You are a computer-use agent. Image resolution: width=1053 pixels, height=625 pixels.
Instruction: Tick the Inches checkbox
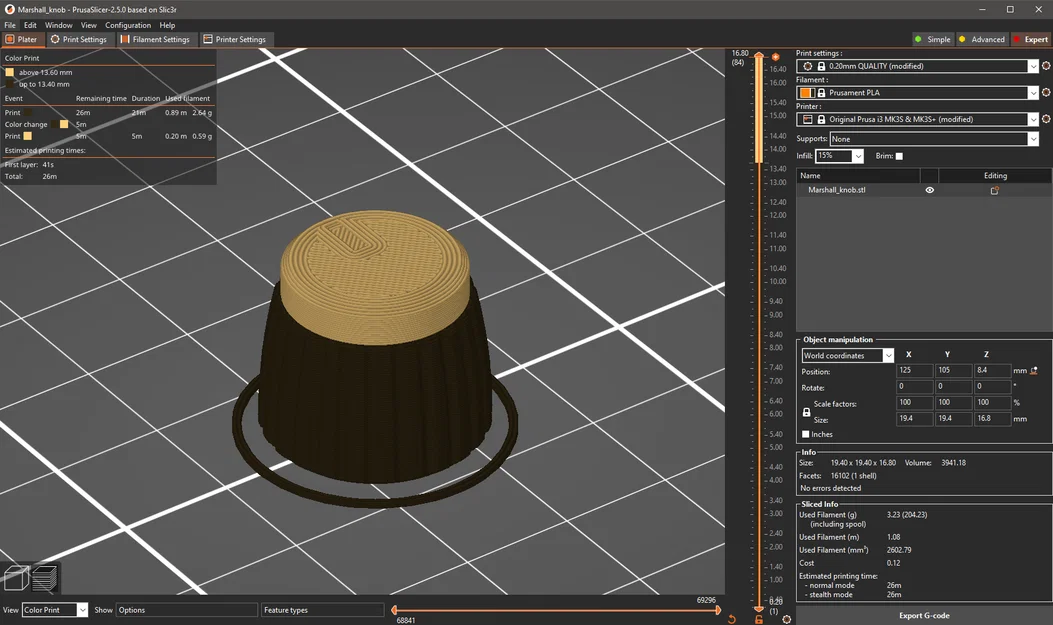807,434
